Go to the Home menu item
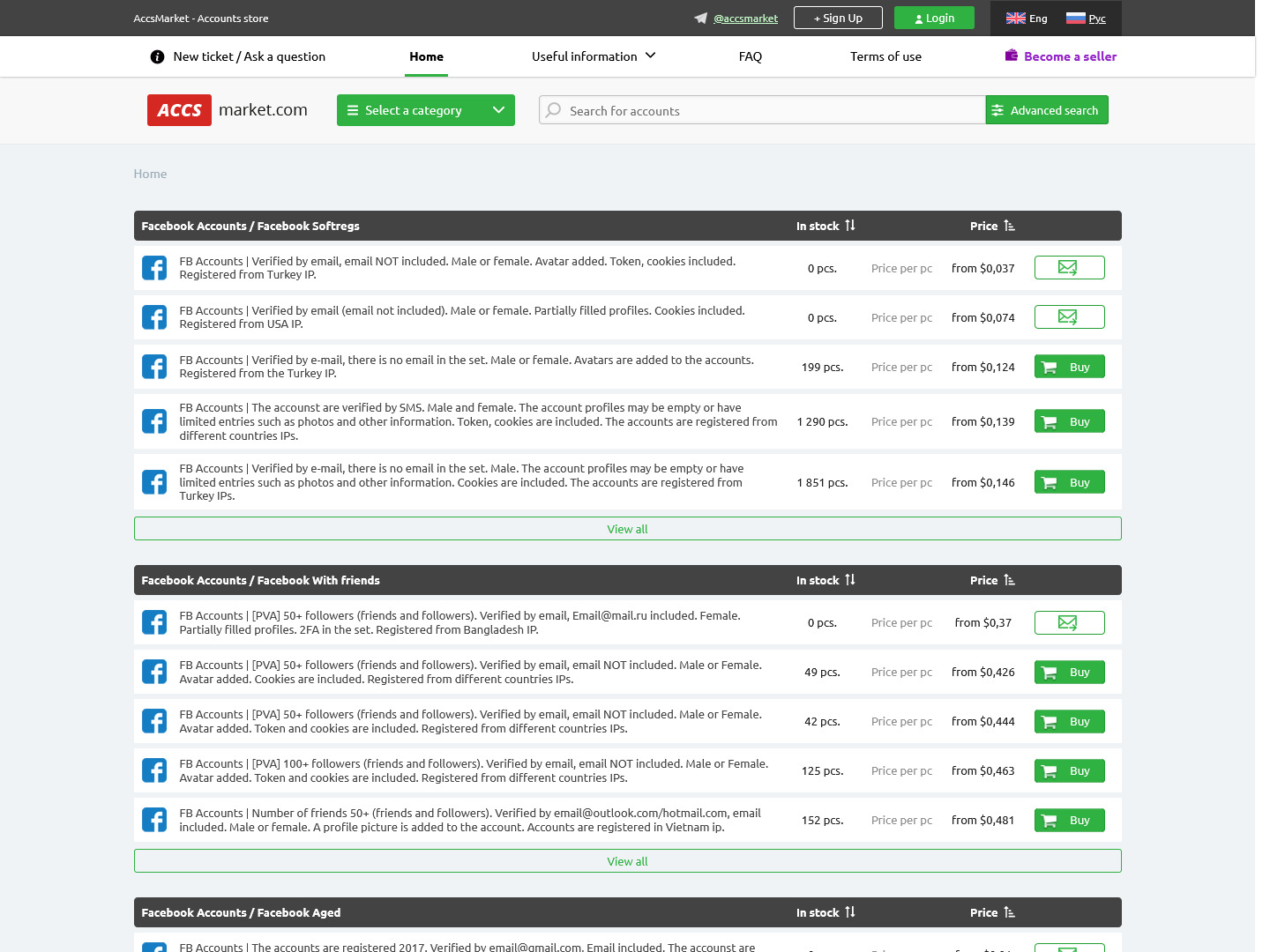The image size is (1270, 952). 426,56
